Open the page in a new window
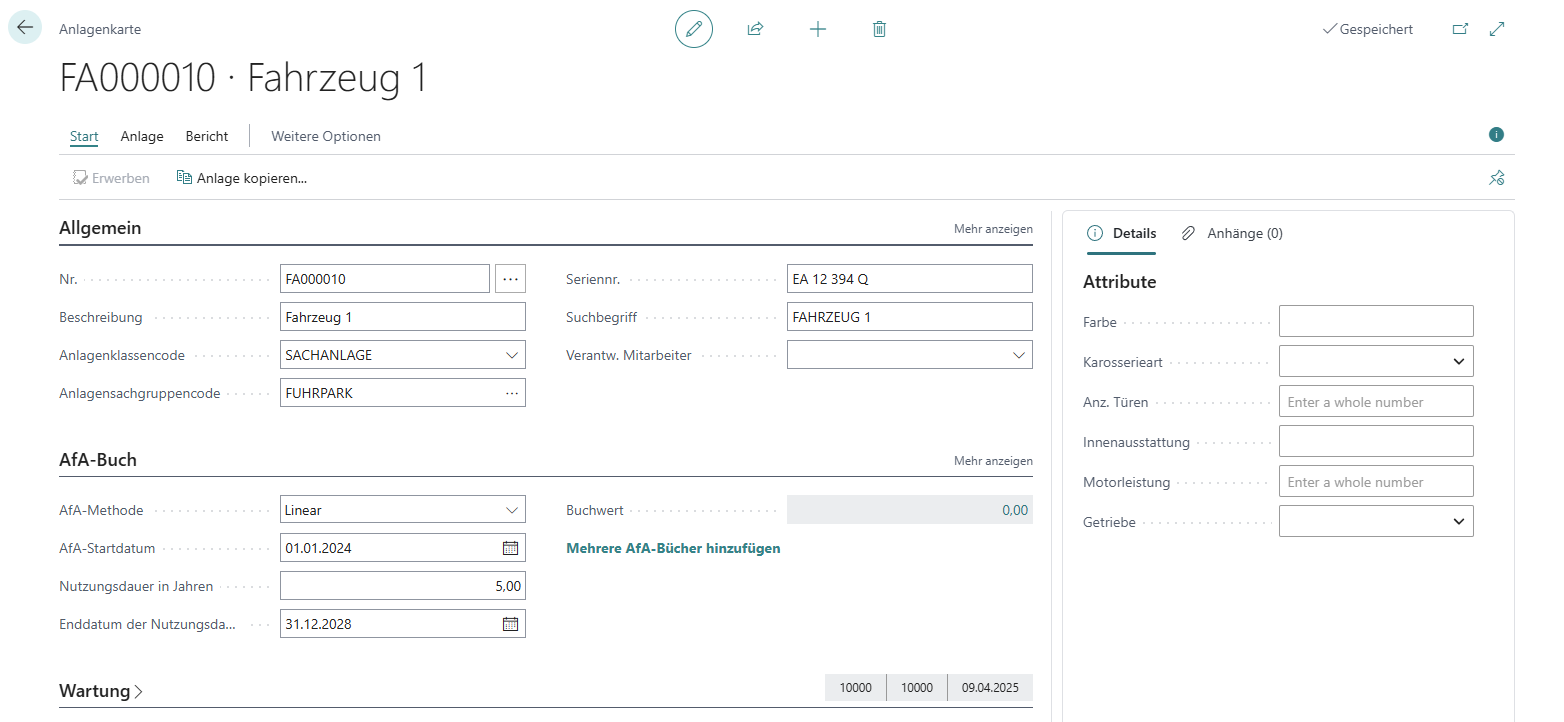 coord(1460,29)
